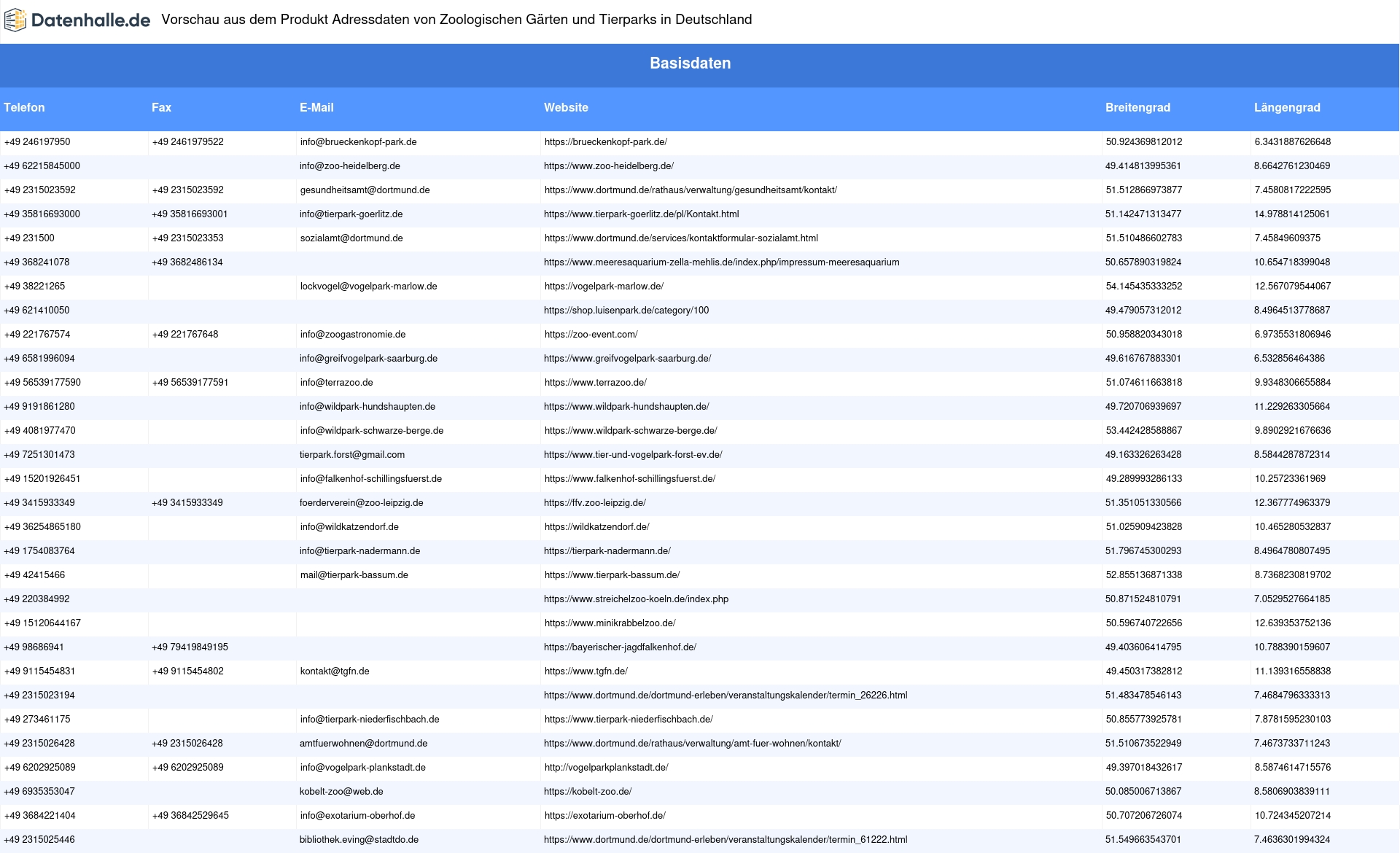Image resolution: width=1400 pixels, height=853 pixels.
Task: Open the Dortmund termin_61222.html link
Action: coord(726,840)
